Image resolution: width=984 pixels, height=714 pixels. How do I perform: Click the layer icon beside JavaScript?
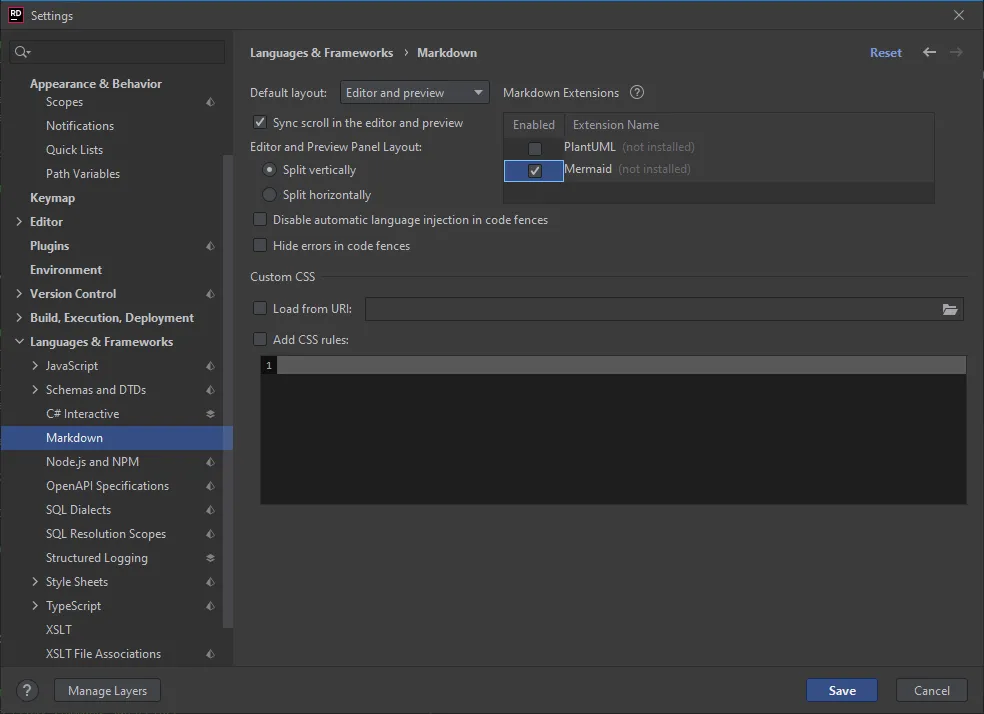[x=210, y=366]
